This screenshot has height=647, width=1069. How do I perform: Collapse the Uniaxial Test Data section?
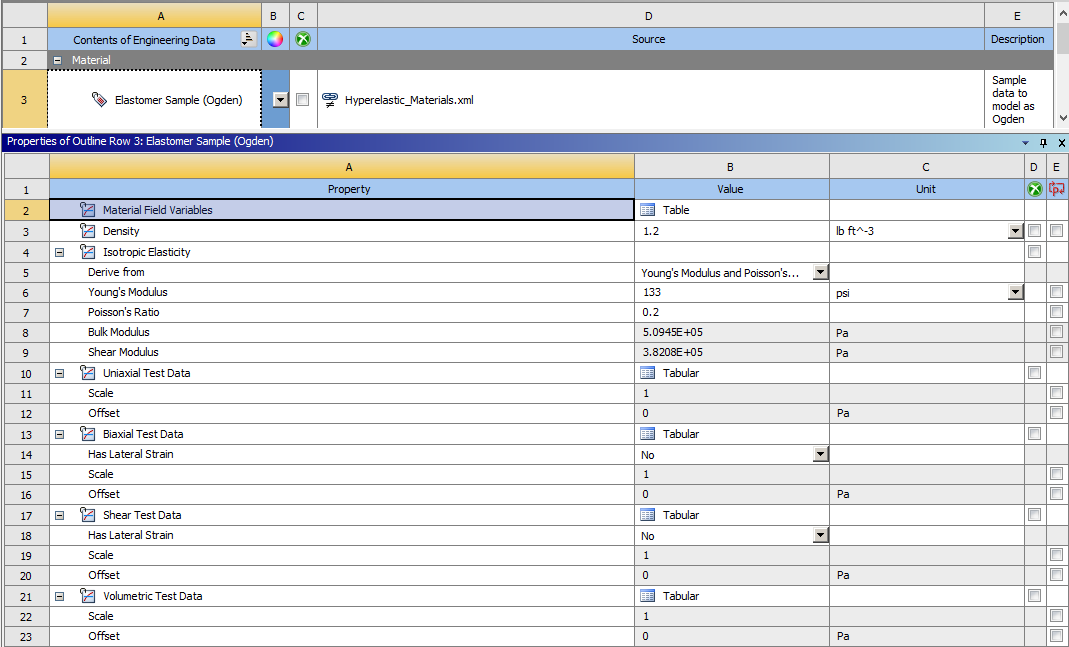59,374
